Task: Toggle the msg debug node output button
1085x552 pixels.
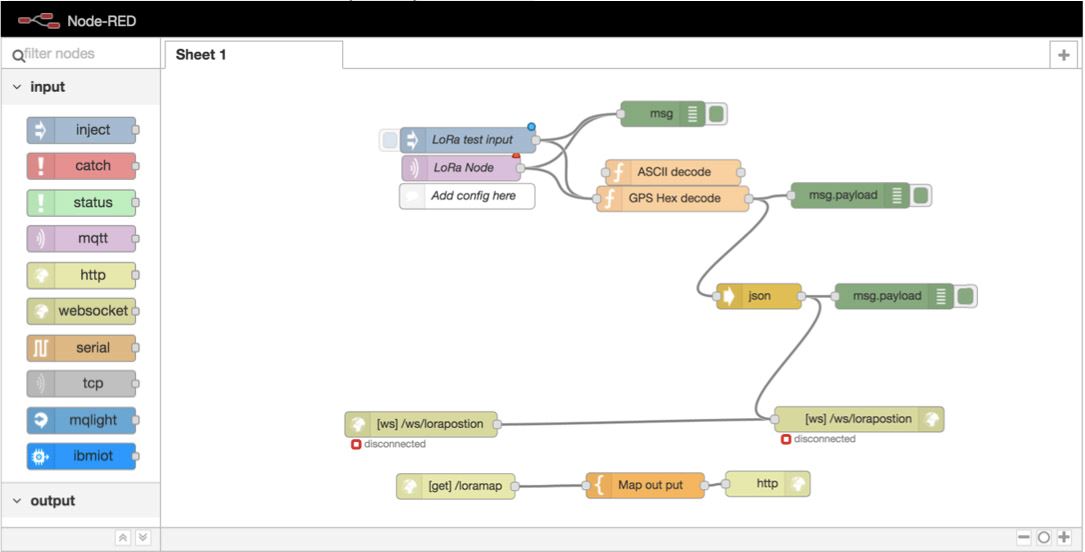Action: 717,114
